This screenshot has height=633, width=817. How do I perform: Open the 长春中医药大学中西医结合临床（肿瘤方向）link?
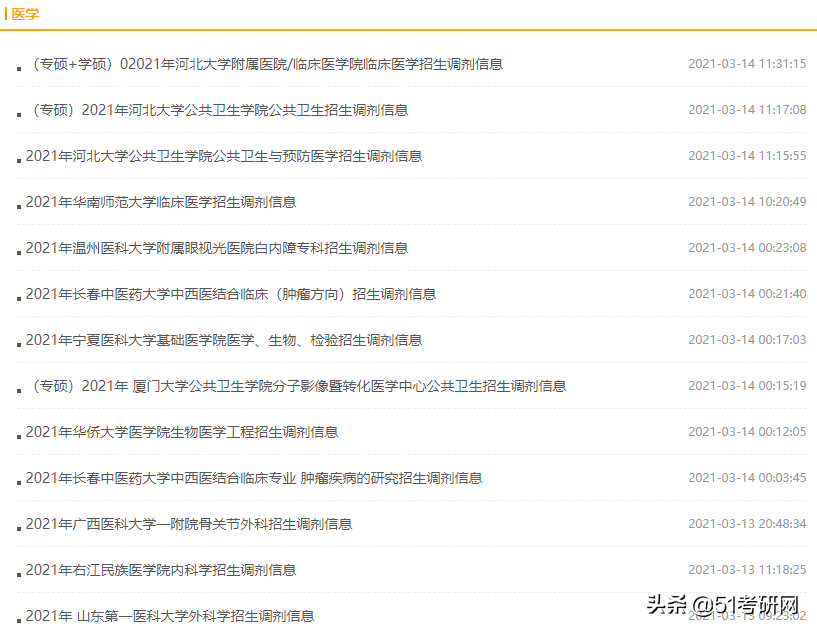tap(230, 293)
